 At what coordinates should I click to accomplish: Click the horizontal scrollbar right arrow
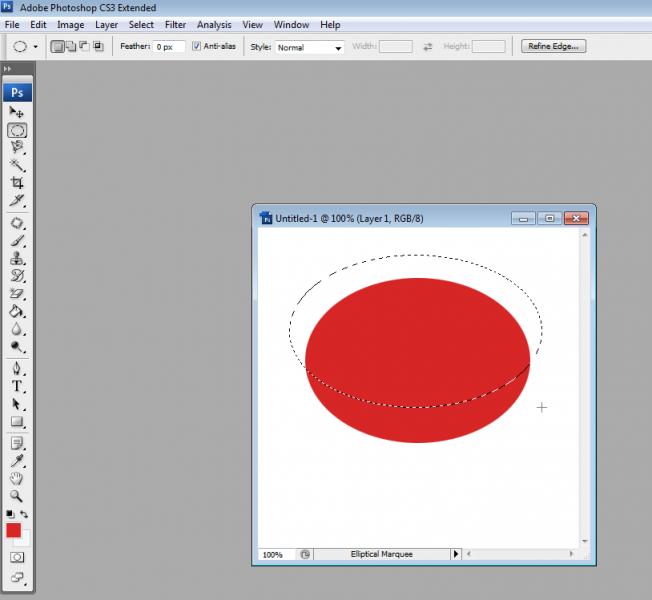point(571,553)
